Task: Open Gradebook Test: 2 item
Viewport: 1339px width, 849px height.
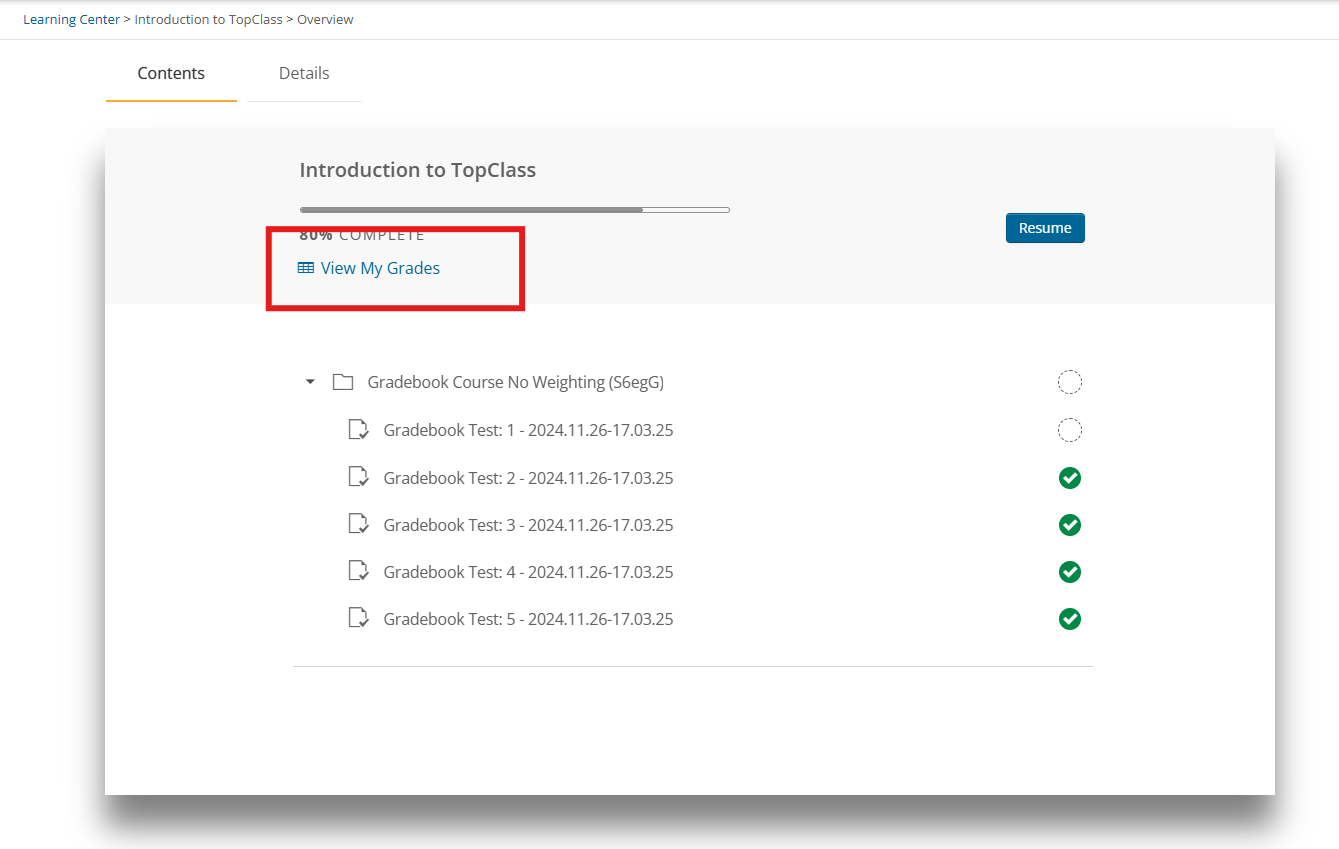Action: pos(528,478)
